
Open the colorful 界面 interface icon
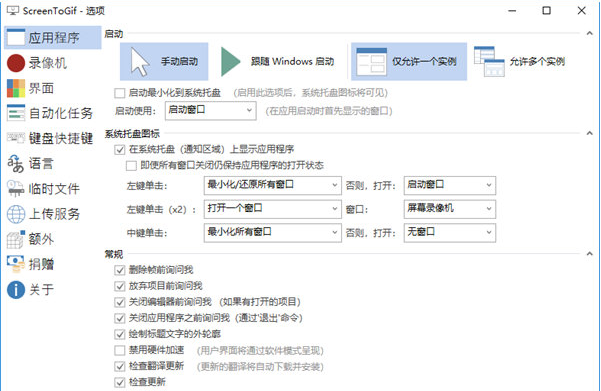[x=16, y=88]
